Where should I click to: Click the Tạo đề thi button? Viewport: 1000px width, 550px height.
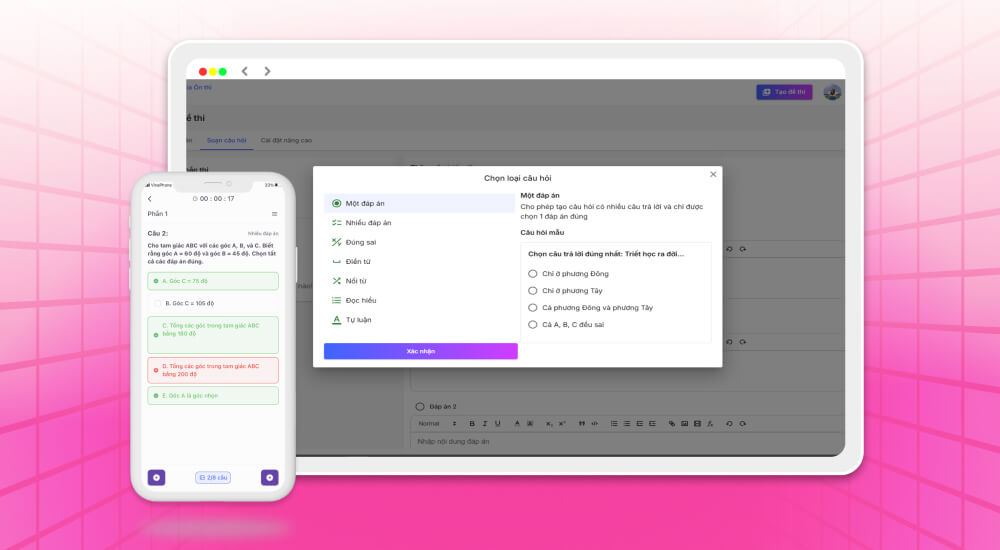pyautogui.click(x=784, y=92)
